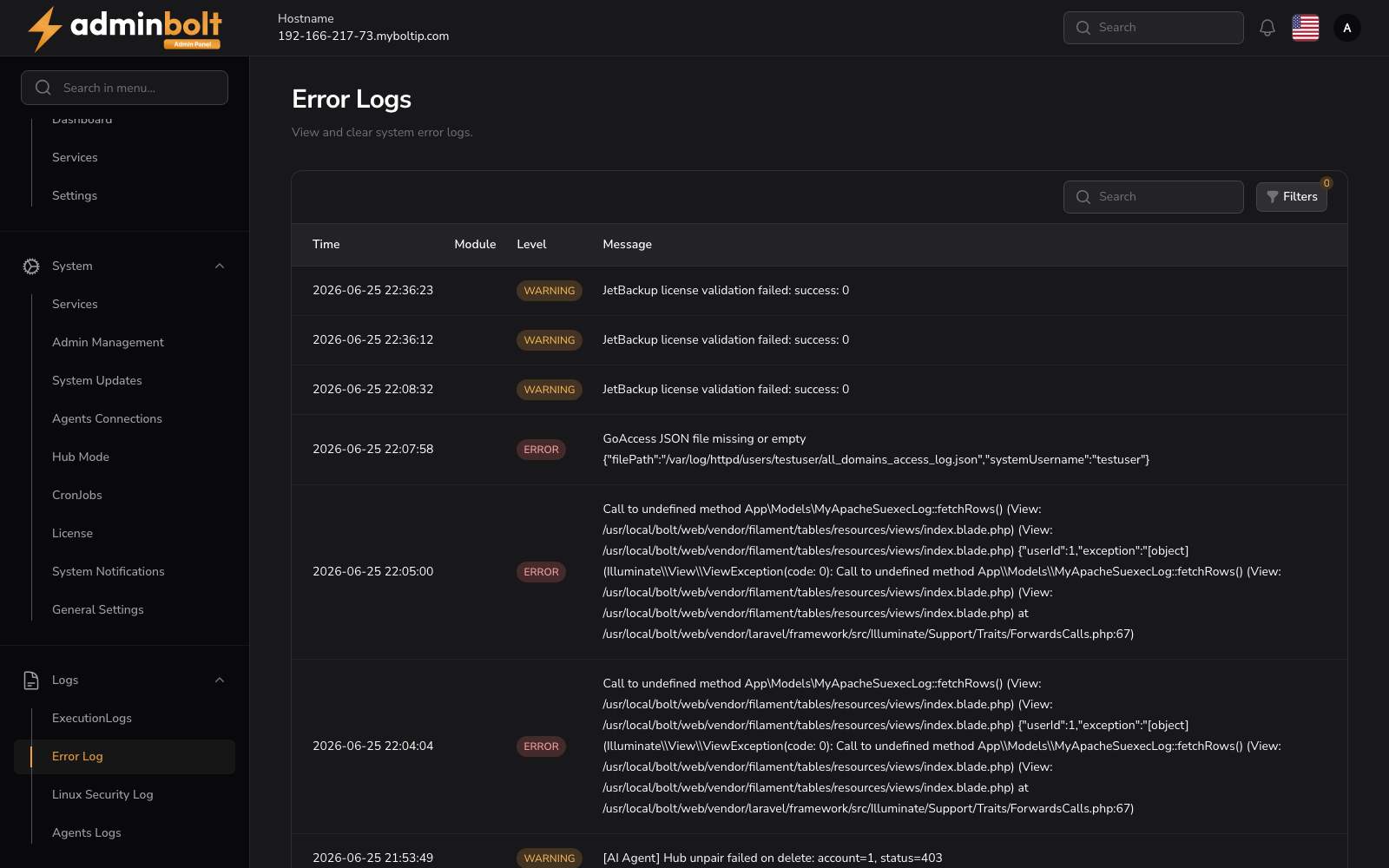Open License page

pos(72,534)
